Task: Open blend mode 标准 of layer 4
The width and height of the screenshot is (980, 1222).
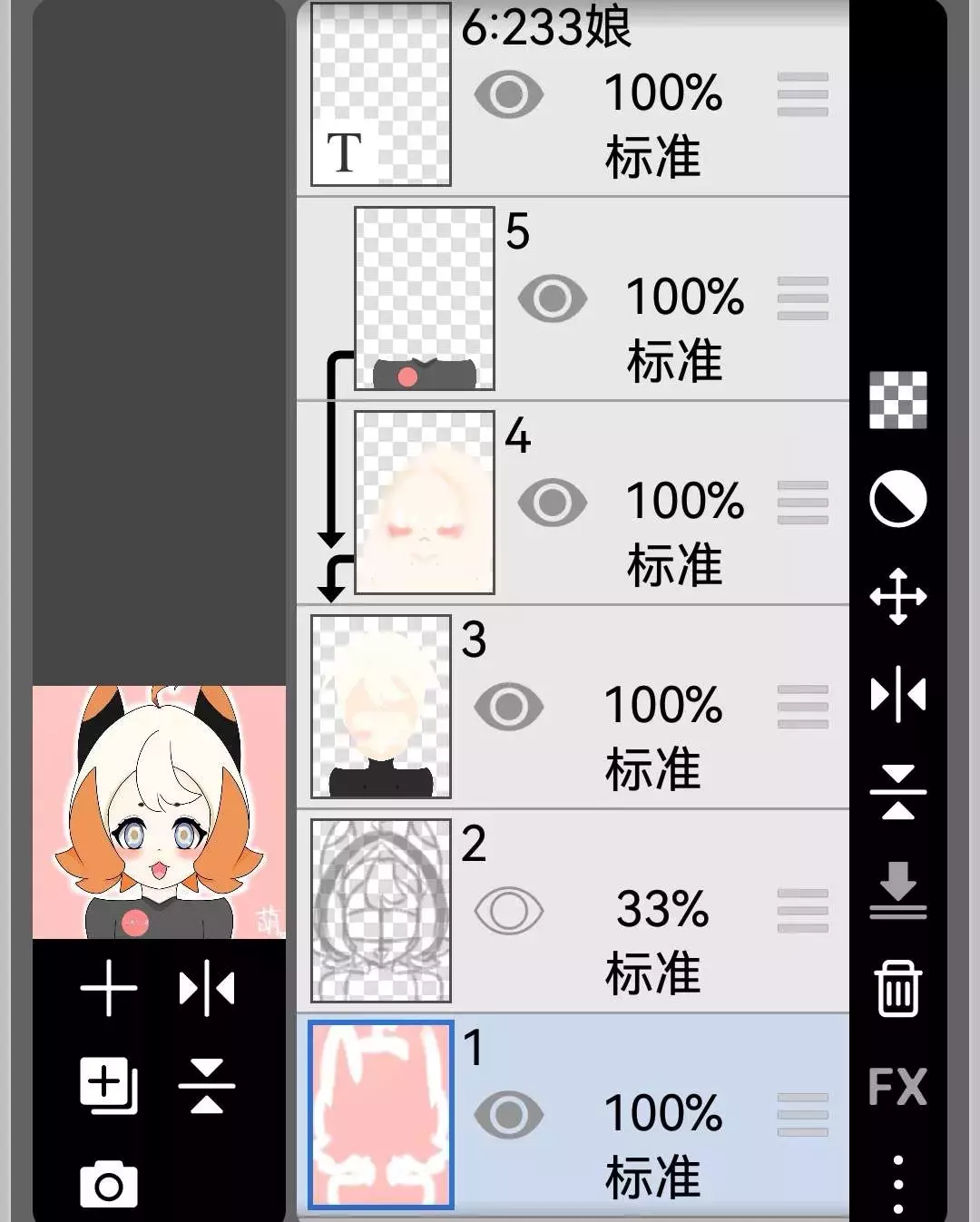Action: (x=675, y=565)
